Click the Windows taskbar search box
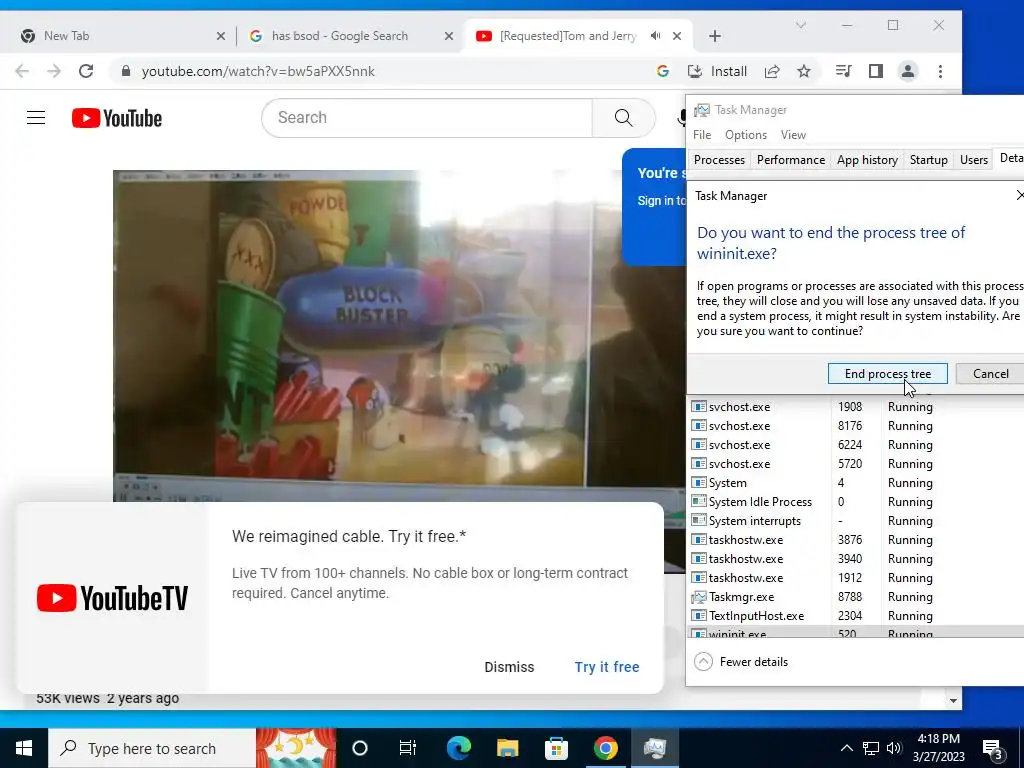This screenshot has width=1024, height=768. click(x=152, y=748)
